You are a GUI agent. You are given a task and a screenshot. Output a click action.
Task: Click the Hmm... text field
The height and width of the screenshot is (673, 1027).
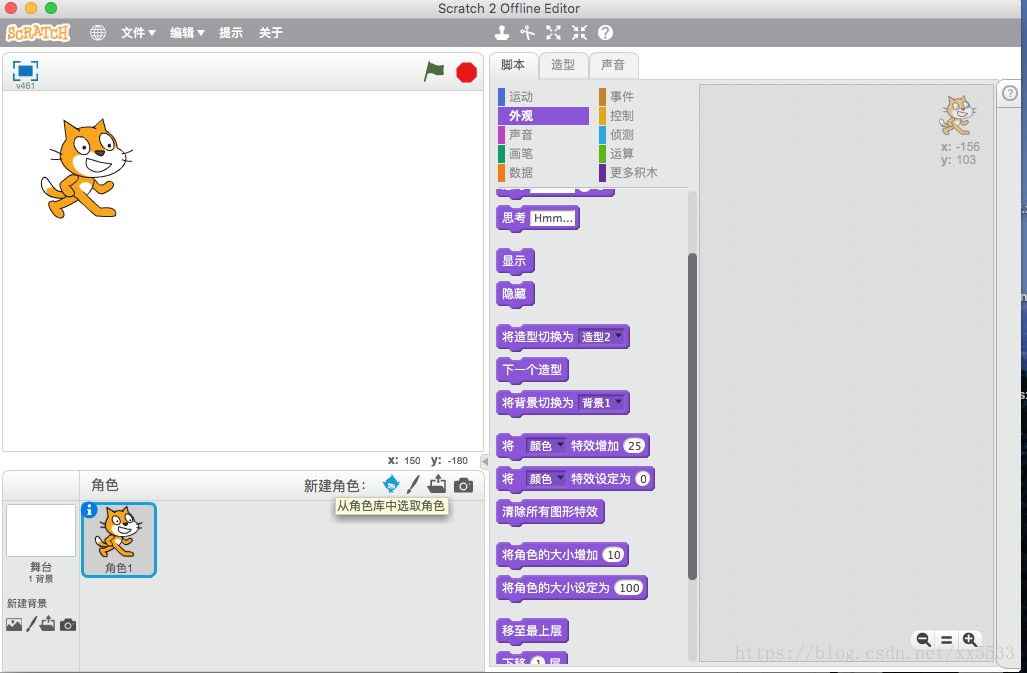click(x=553, y=218)
